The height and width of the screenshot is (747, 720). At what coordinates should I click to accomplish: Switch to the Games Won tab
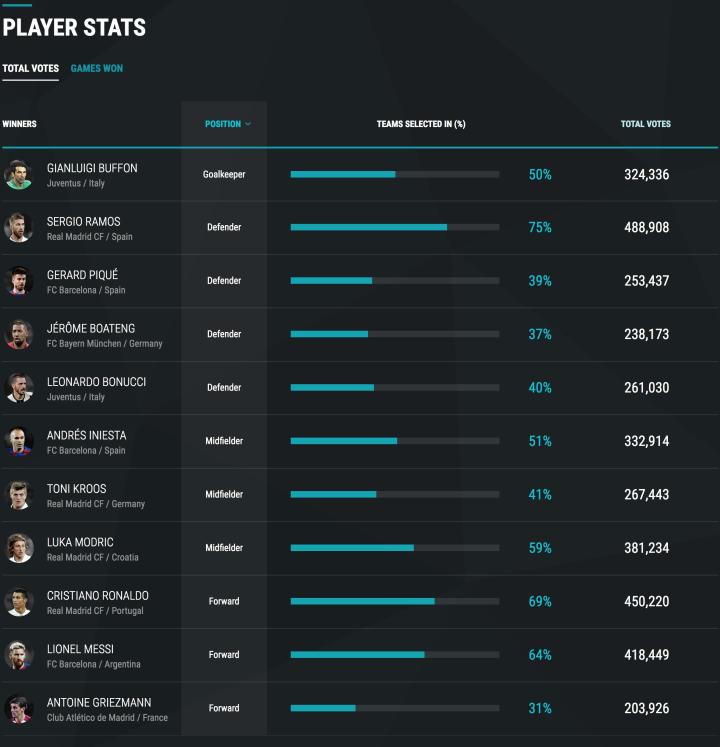point(97,68)
